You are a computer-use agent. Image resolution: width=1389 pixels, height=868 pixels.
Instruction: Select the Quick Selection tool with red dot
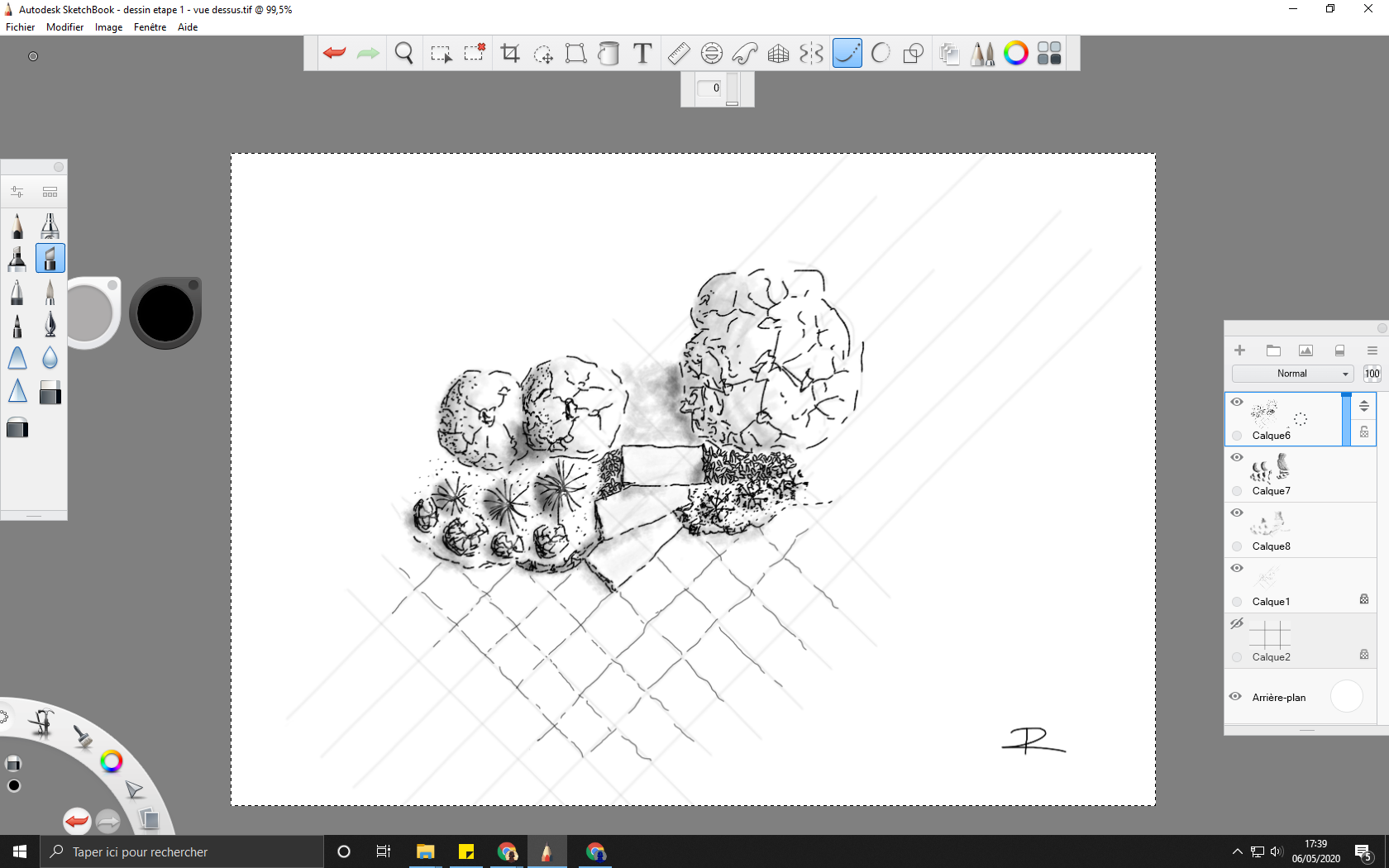tap(474, 53)
